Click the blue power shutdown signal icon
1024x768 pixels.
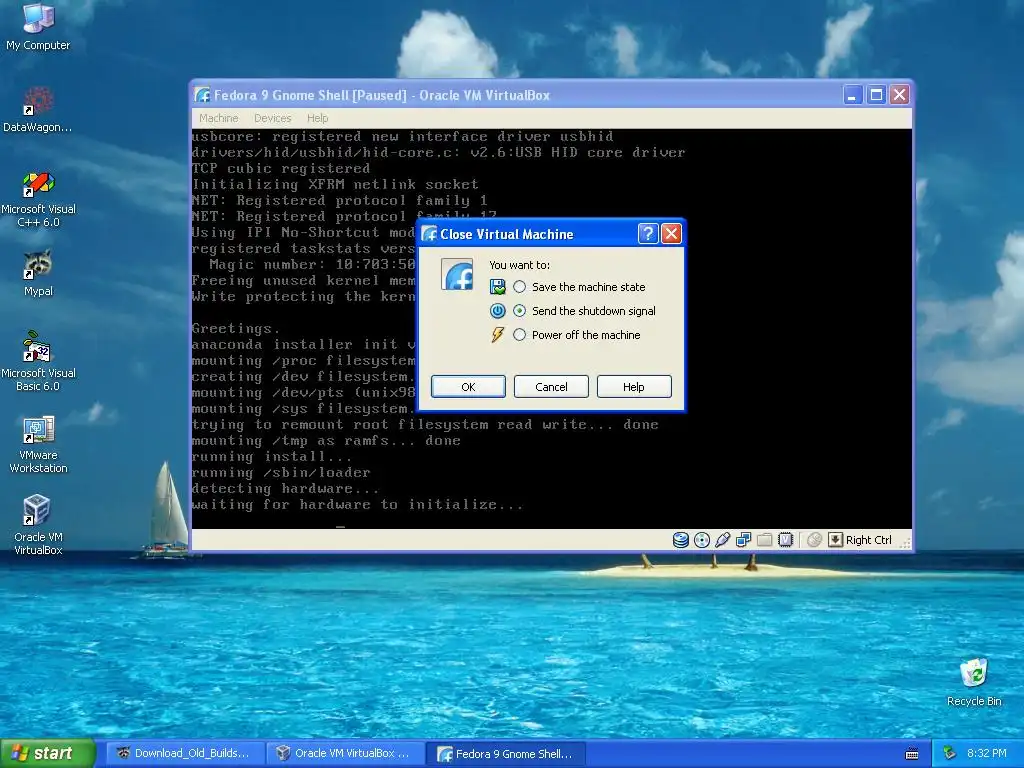[x=498, y=311]
